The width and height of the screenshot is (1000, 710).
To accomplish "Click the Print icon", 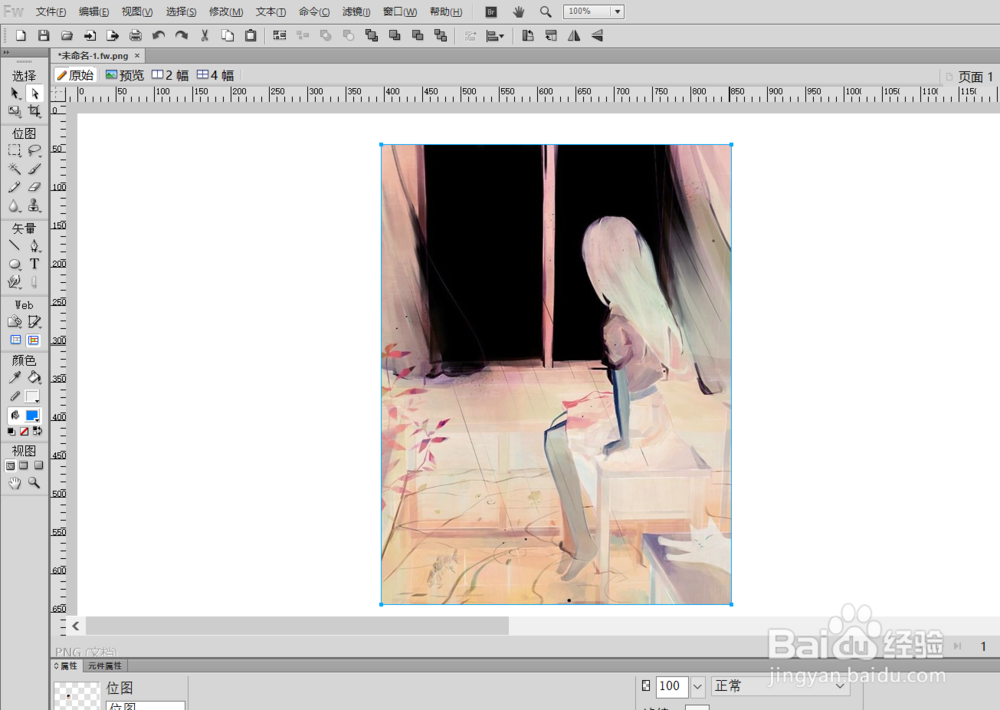I will pyautogui.click(x=135, y=36).
